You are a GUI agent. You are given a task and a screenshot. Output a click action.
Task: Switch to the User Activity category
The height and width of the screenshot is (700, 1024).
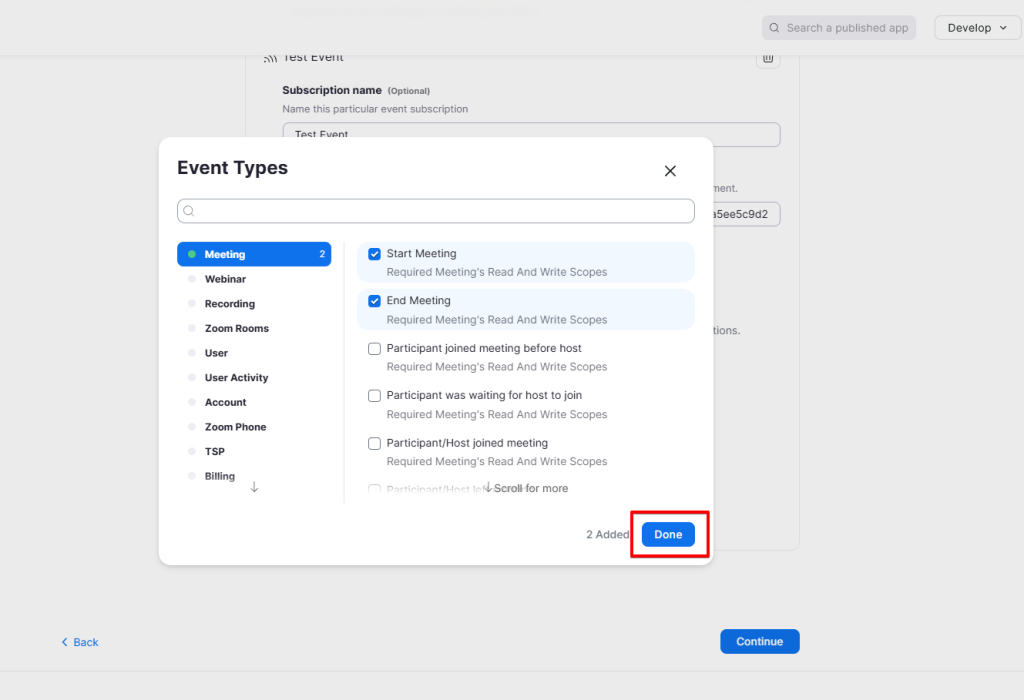pyautogui.click(x=236, y=378)
